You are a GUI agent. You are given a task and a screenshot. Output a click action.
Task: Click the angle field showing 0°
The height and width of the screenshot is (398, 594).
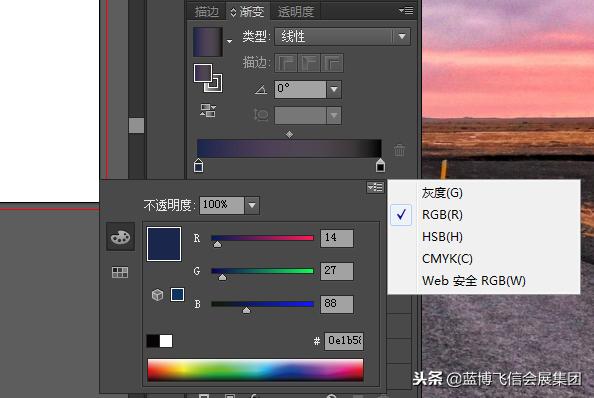pyautogui.click(x=300, y=90)
